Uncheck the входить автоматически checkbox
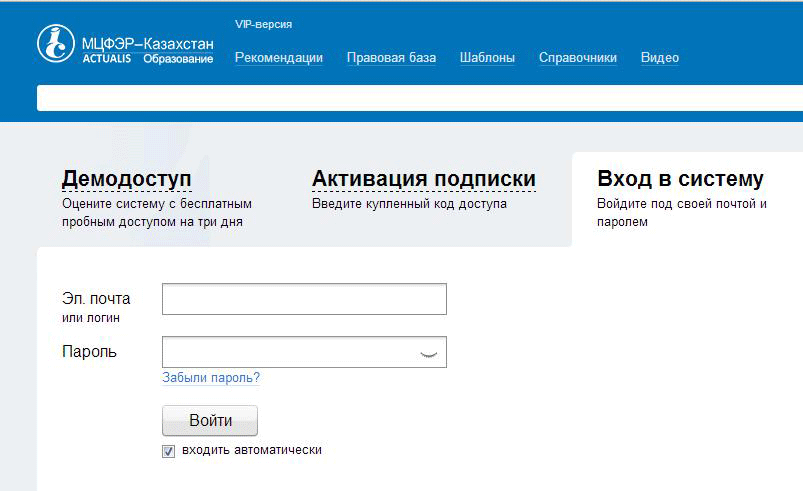 click(x=168, y=451)
